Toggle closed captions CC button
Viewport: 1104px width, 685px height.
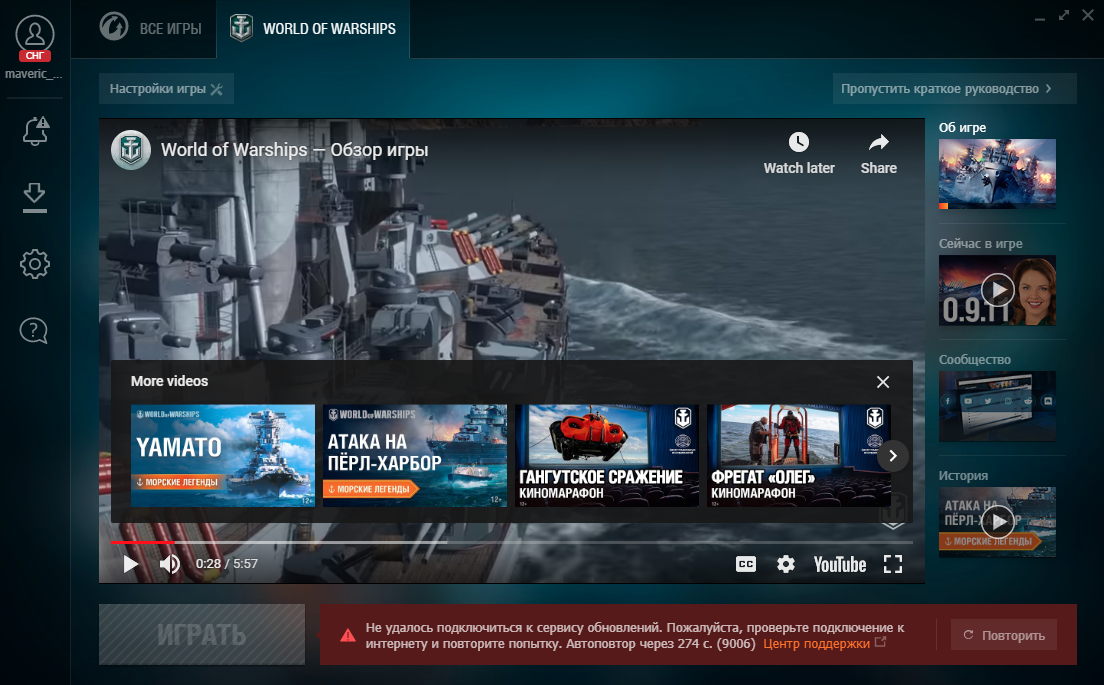point(746,564)
